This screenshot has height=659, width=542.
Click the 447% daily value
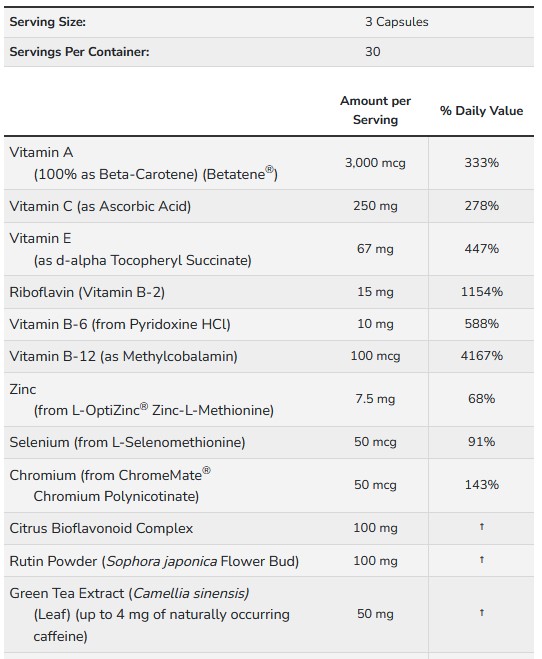pos(481,248)
